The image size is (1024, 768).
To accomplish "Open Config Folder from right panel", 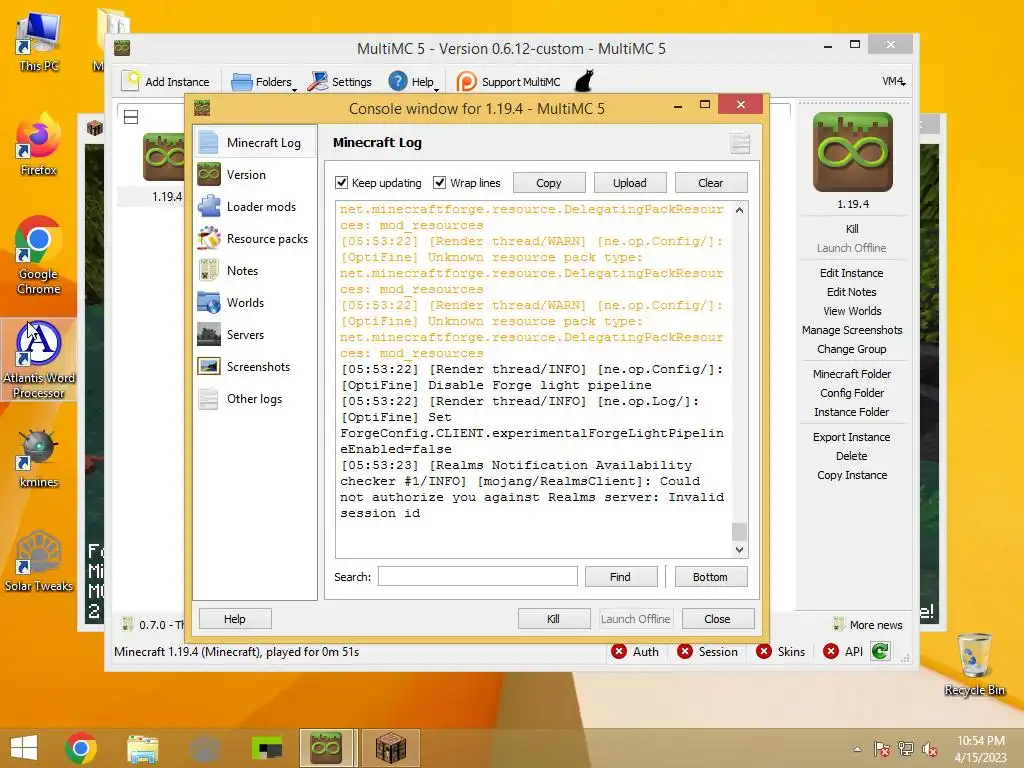I will click(852, 392).
